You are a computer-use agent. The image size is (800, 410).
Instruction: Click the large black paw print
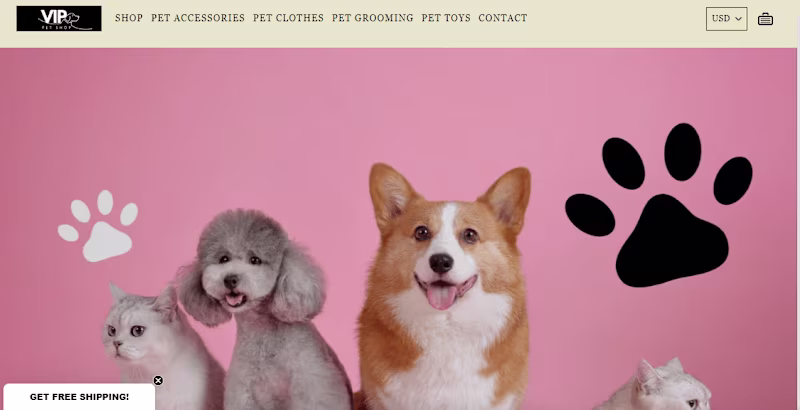659,205
